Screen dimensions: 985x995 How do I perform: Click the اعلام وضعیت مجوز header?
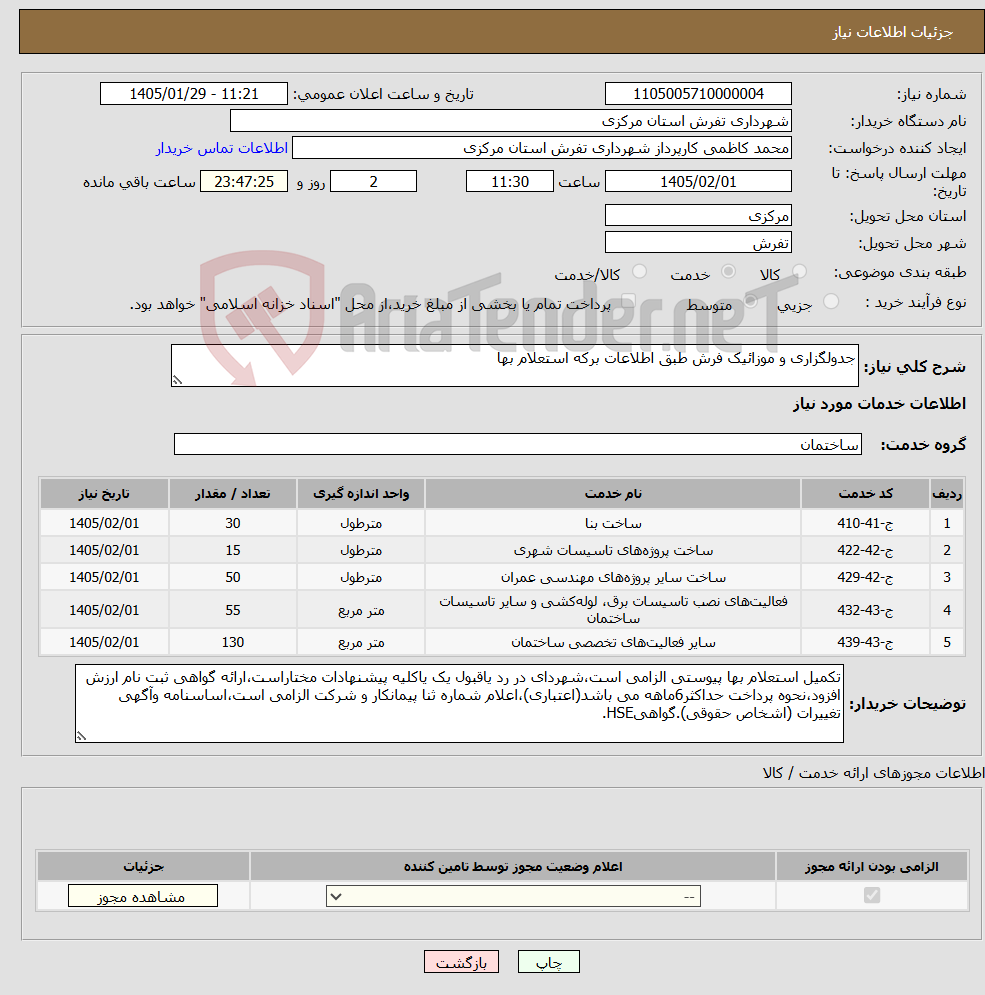tap(513, 866)
